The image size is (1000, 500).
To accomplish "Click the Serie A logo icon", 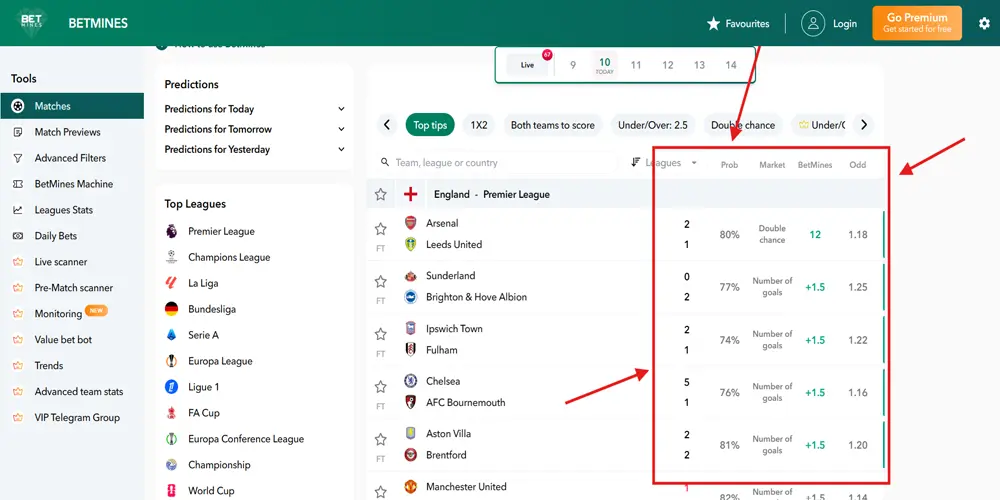I will [x=172, y=335].
